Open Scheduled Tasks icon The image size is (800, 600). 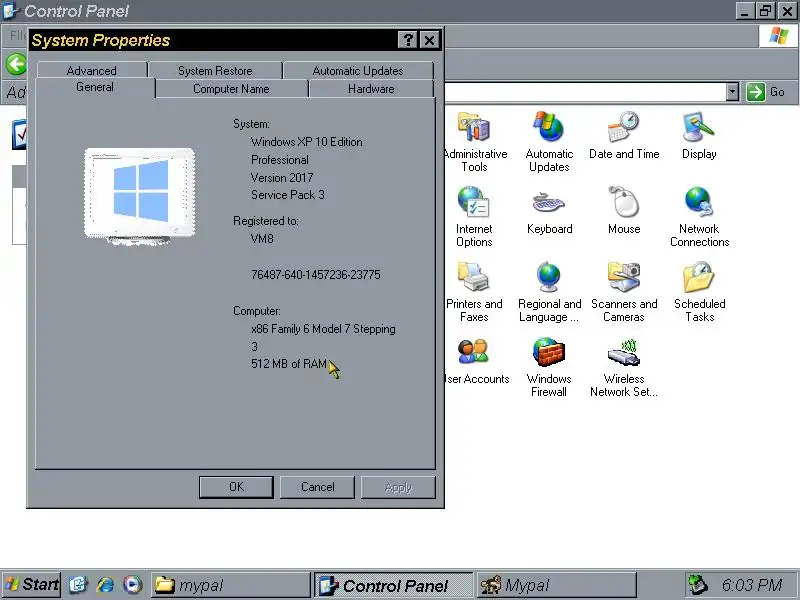[699, 292]
